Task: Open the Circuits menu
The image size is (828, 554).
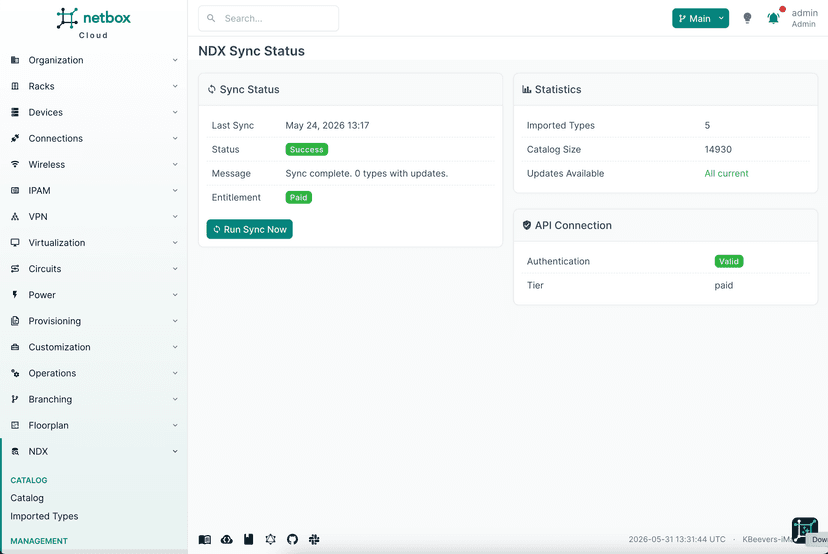Action: pyautogui.click(x=94, y=269)
